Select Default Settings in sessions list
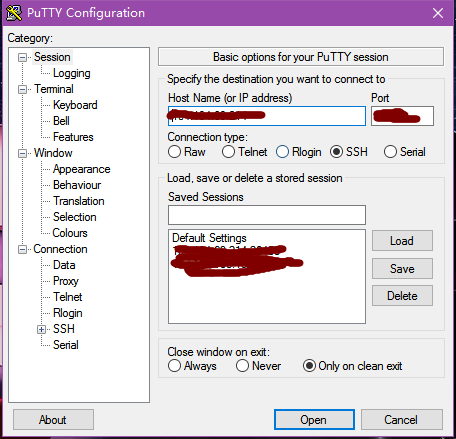 pos(209,238)
